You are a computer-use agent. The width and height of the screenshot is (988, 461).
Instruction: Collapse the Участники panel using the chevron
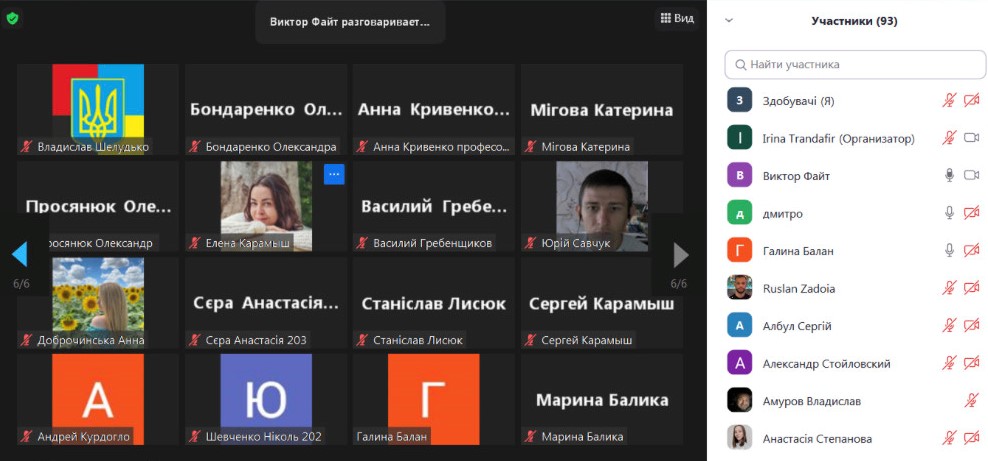click(729, 20)
